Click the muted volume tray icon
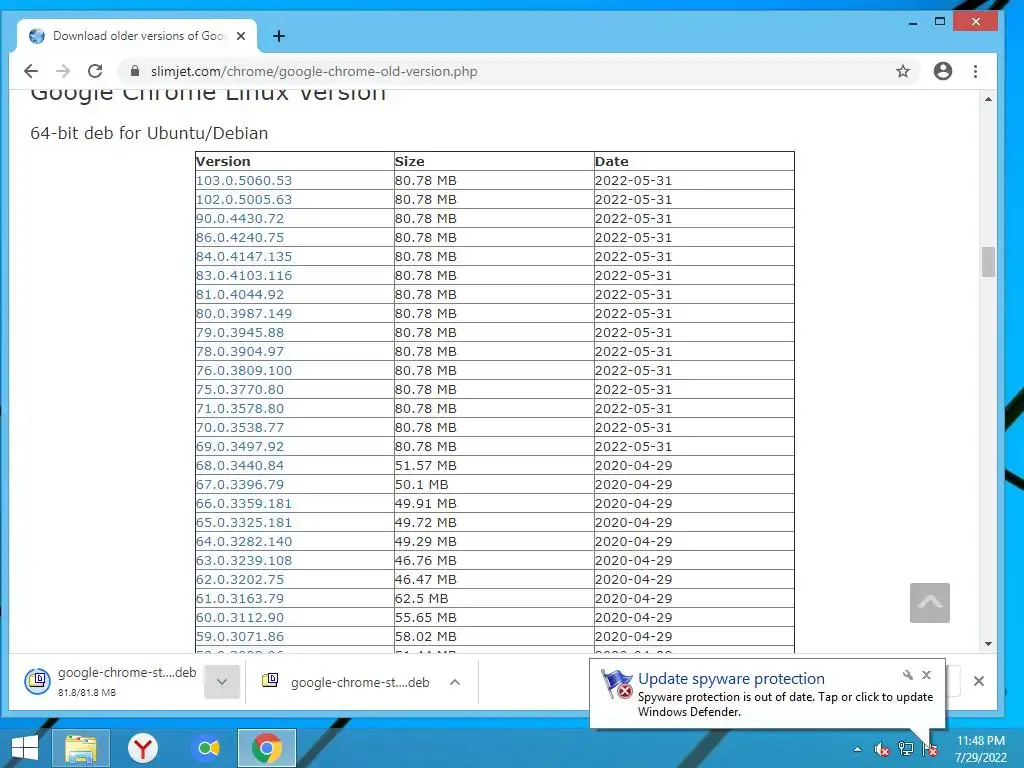This screenshot has width=1024, height=768. [x=882, y=749]
